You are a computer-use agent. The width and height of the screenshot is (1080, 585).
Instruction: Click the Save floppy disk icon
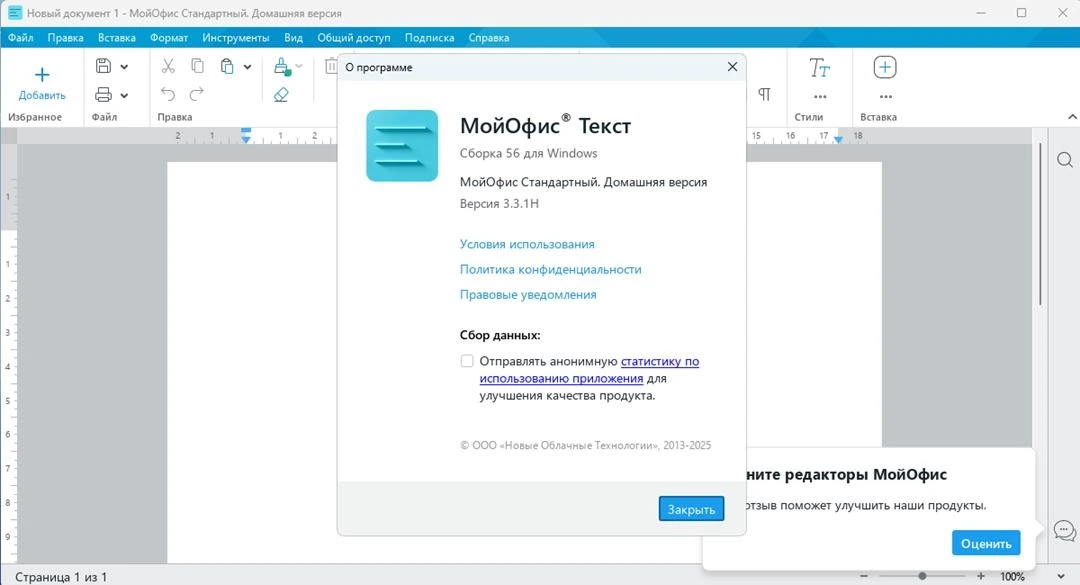point(103,66)
